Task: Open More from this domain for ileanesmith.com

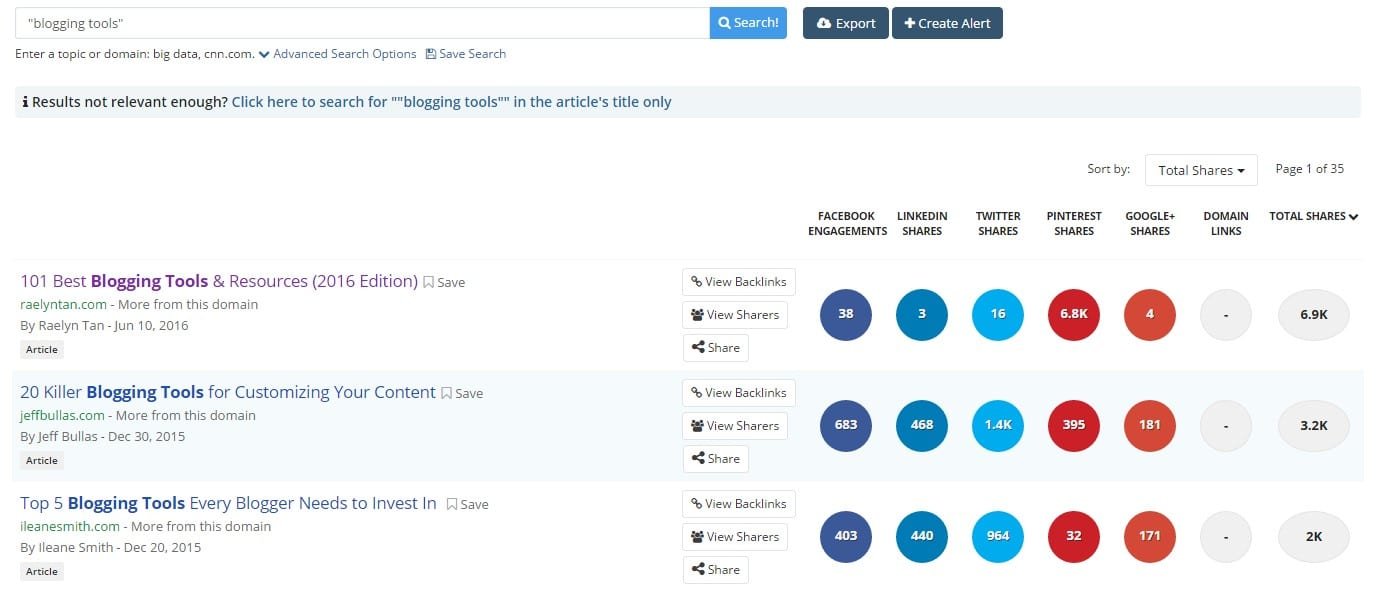Action: [201, 527]
